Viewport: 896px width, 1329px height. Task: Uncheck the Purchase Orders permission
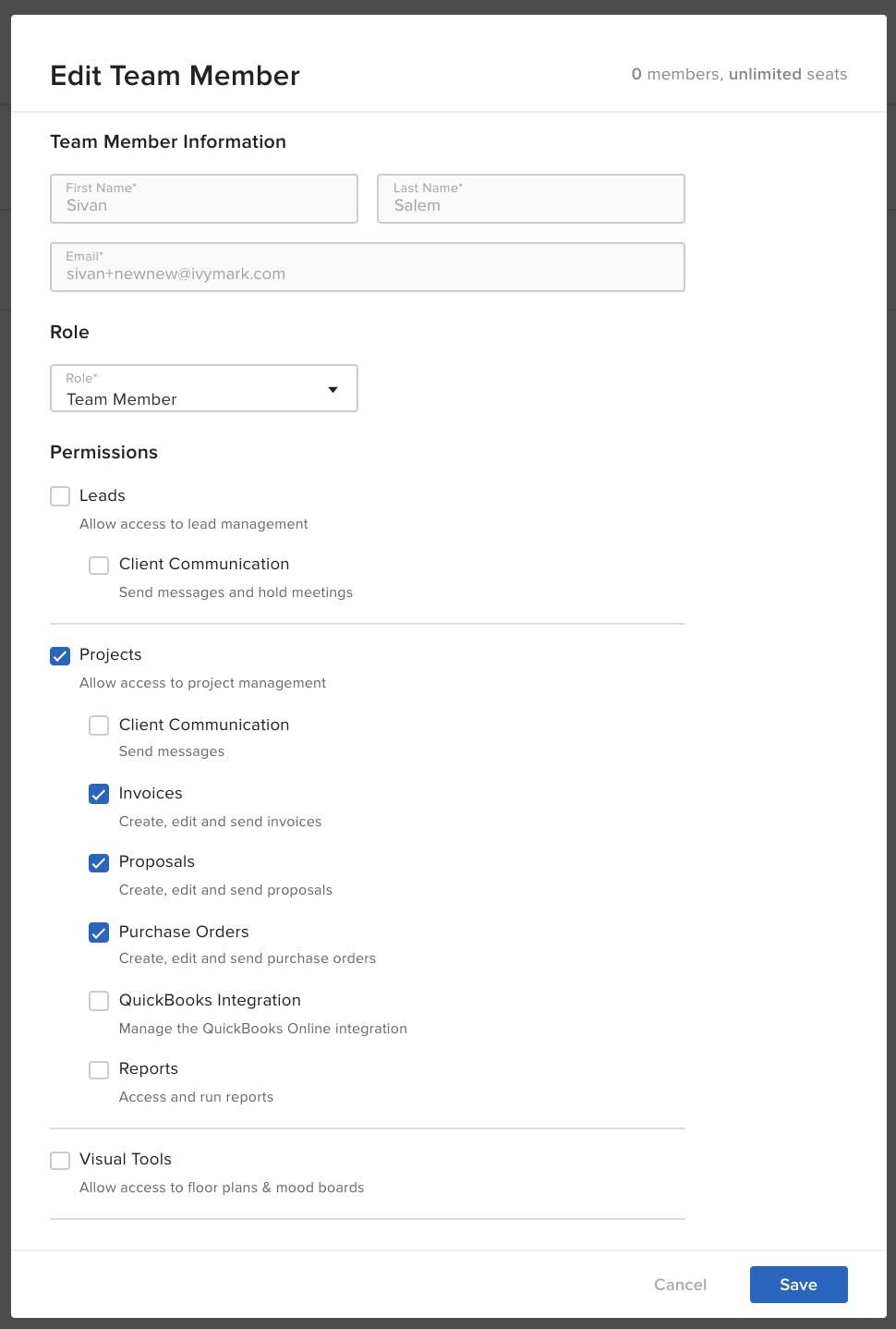coord(99,933)
